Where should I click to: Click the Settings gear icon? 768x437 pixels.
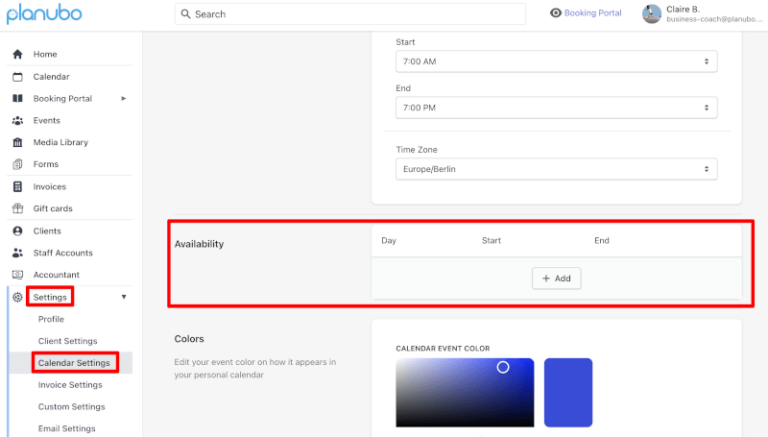(17, 297)
